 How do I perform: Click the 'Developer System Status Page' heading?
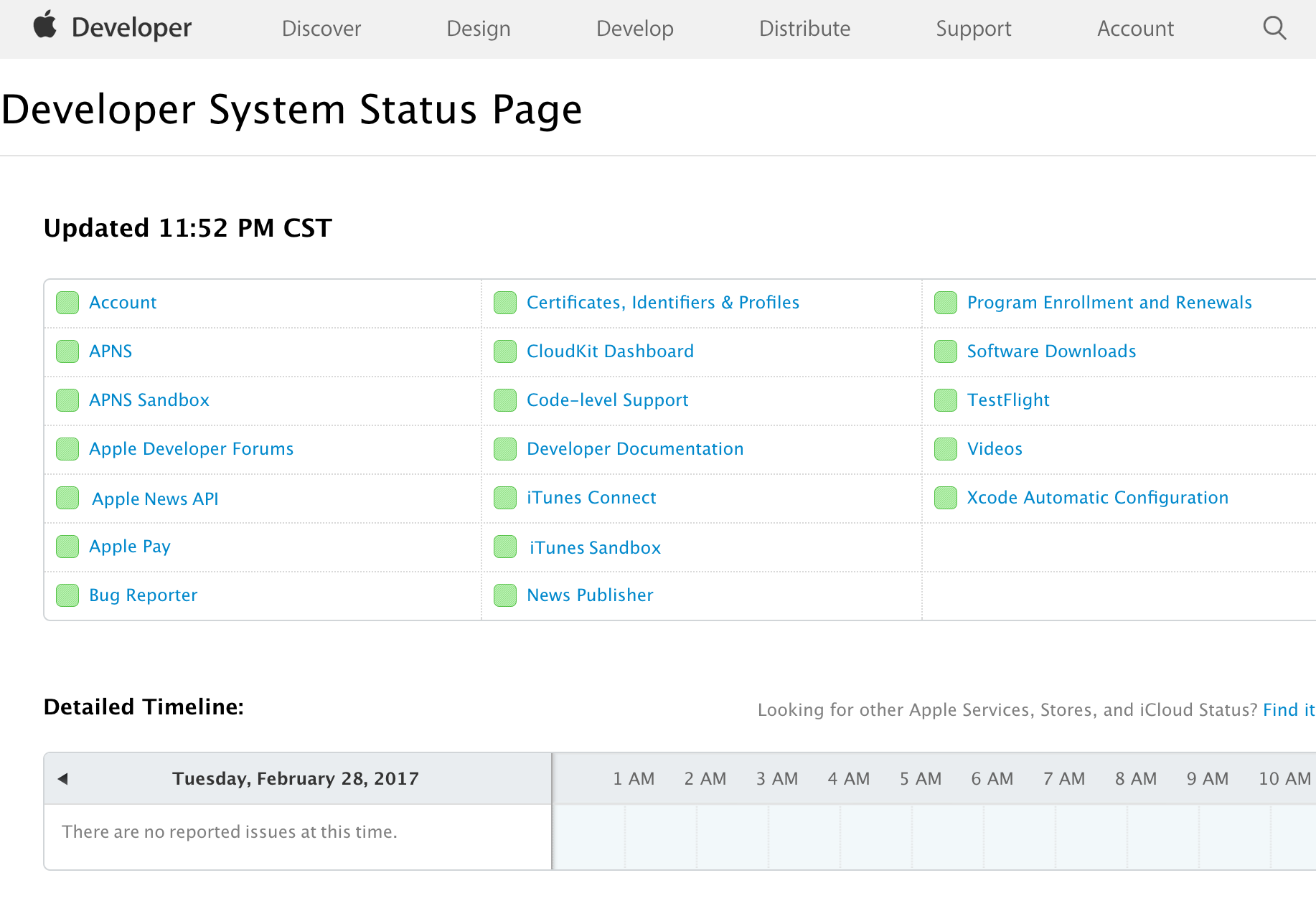[x=292, y=110]
